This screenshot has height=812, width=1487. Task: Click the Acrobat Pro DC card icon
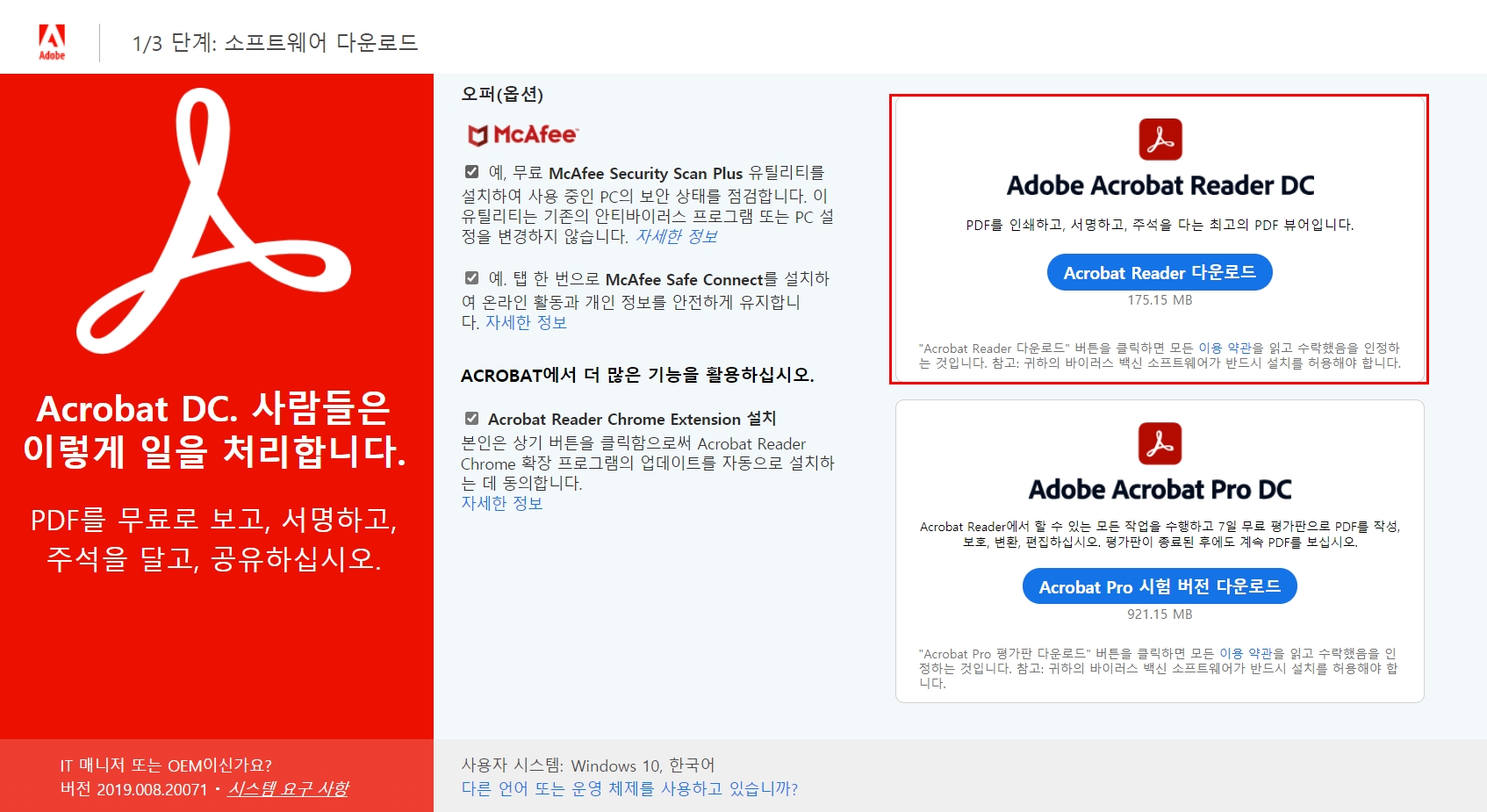(x=1160, y=443)
